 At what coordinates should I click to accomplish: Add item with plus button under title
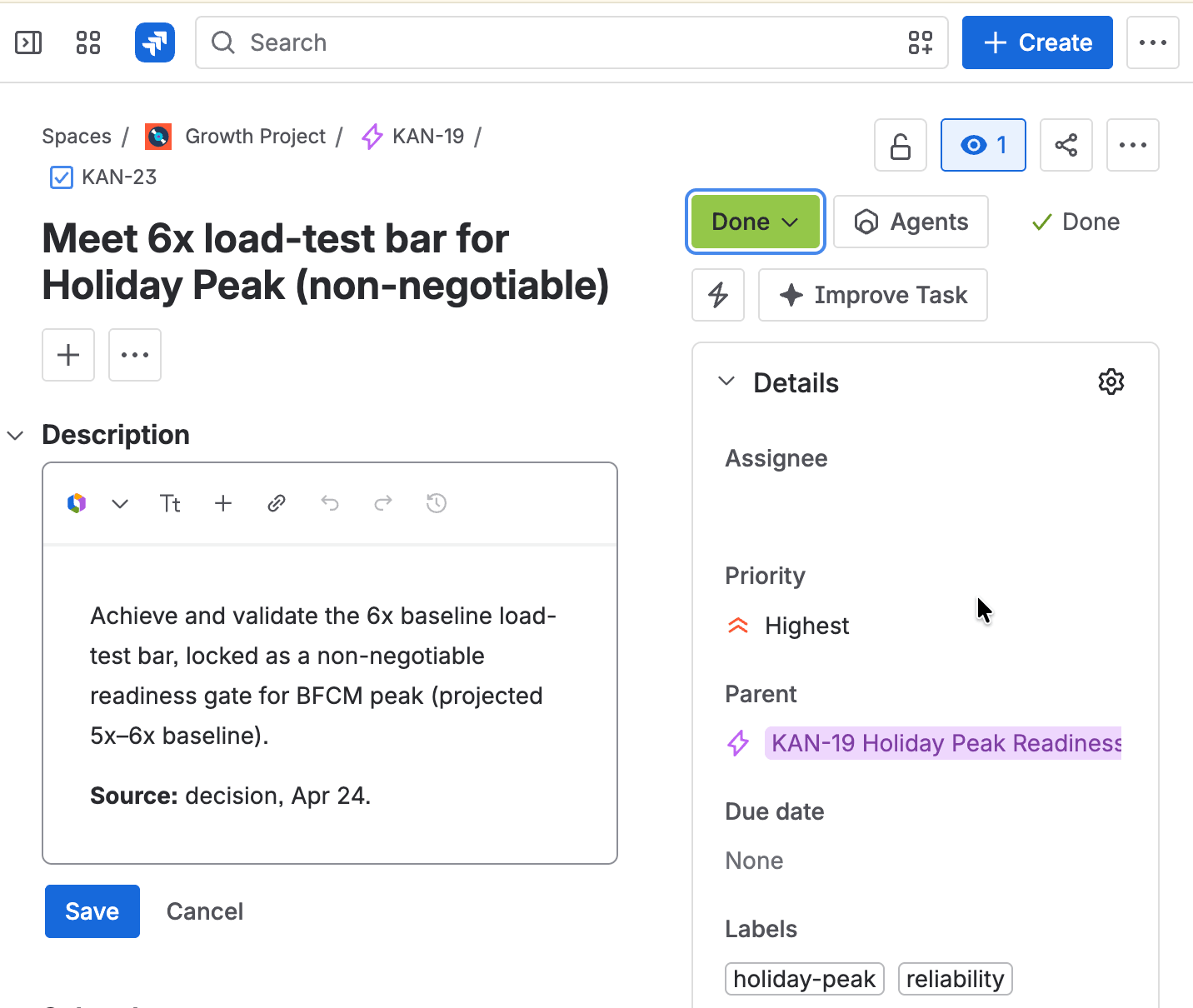pyautogui.click(x=68, y=355)
